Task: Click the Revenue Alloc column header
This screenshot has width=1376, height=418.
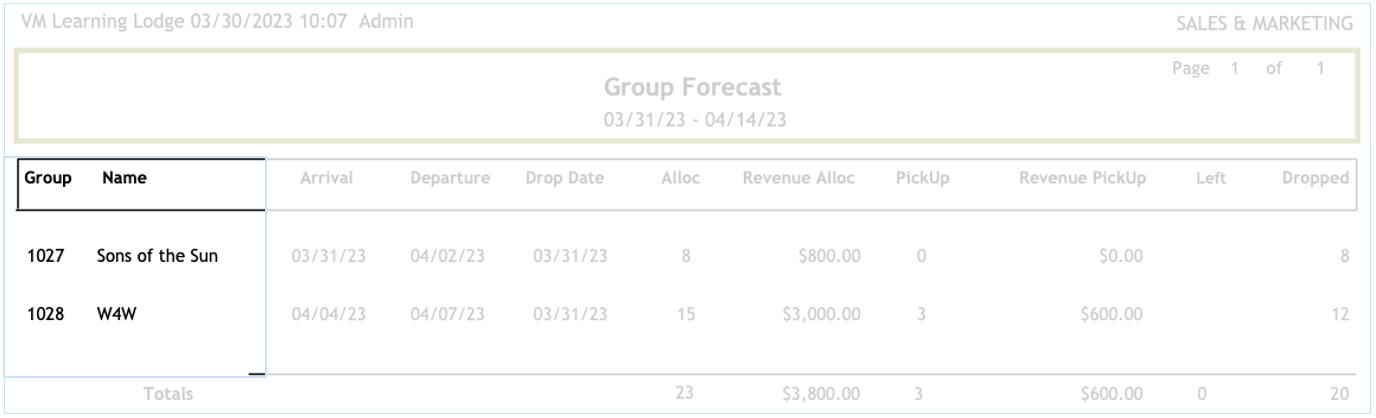Action: [800, 180]
